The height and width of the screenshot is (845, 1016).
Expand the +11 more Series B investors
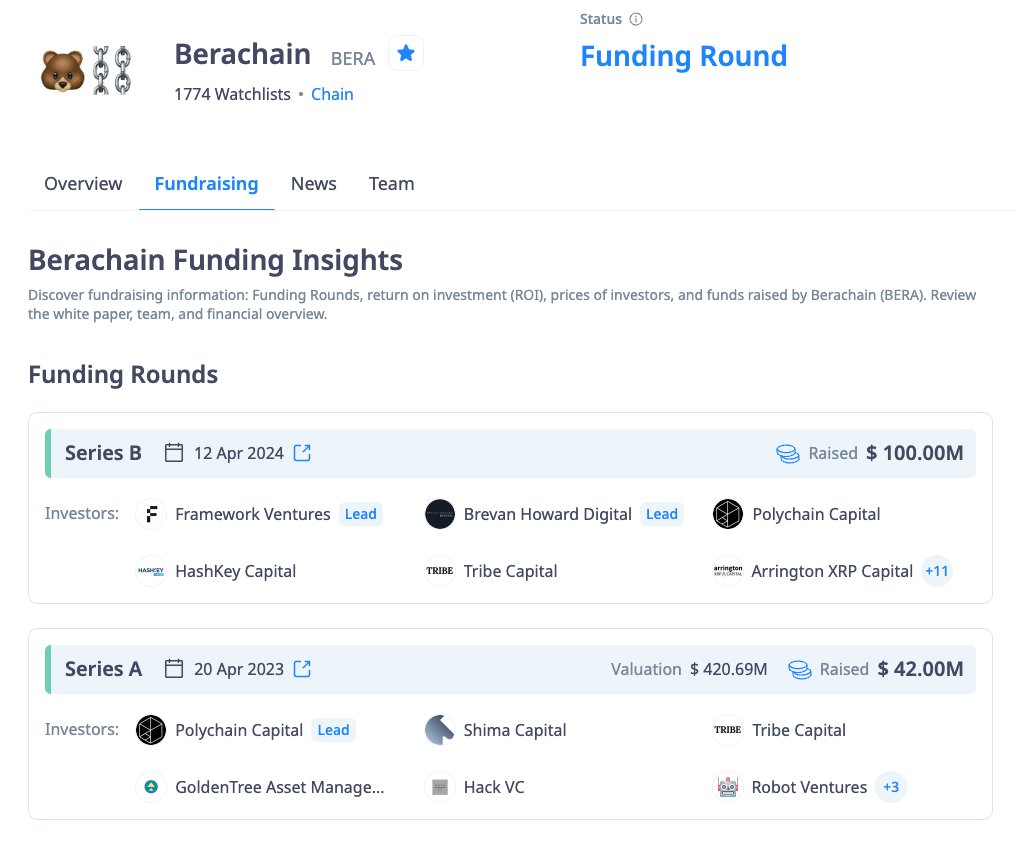point(937,571)
